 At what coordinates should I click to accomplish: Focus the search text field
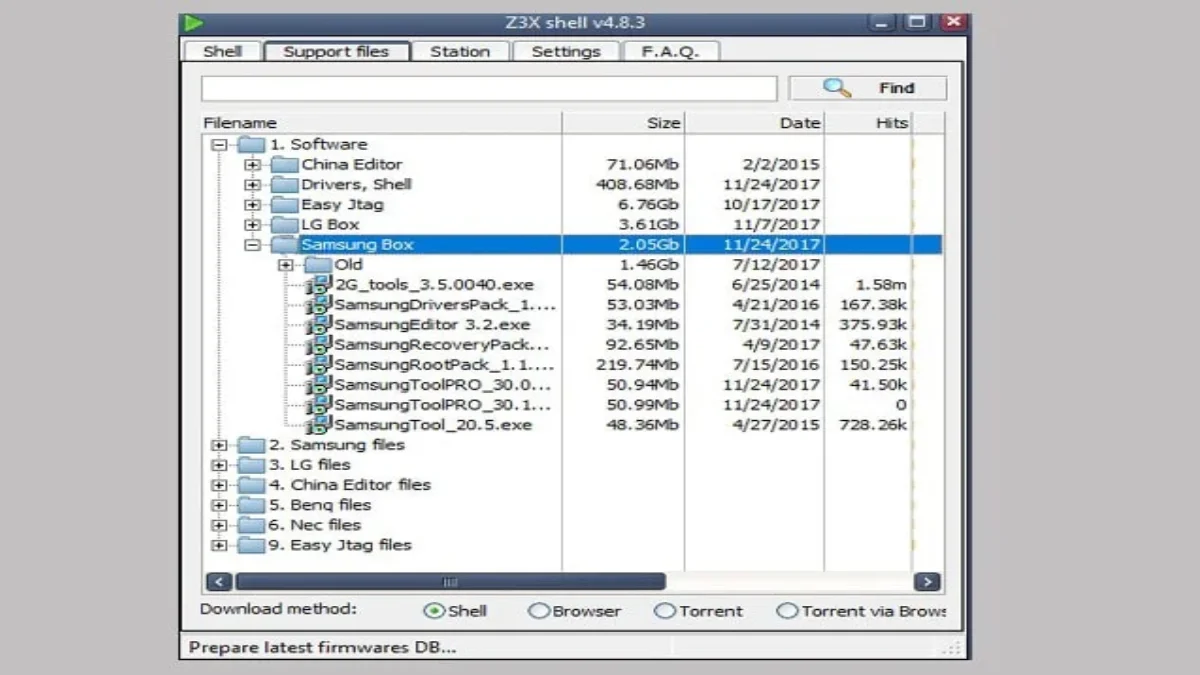pos(489,88)
